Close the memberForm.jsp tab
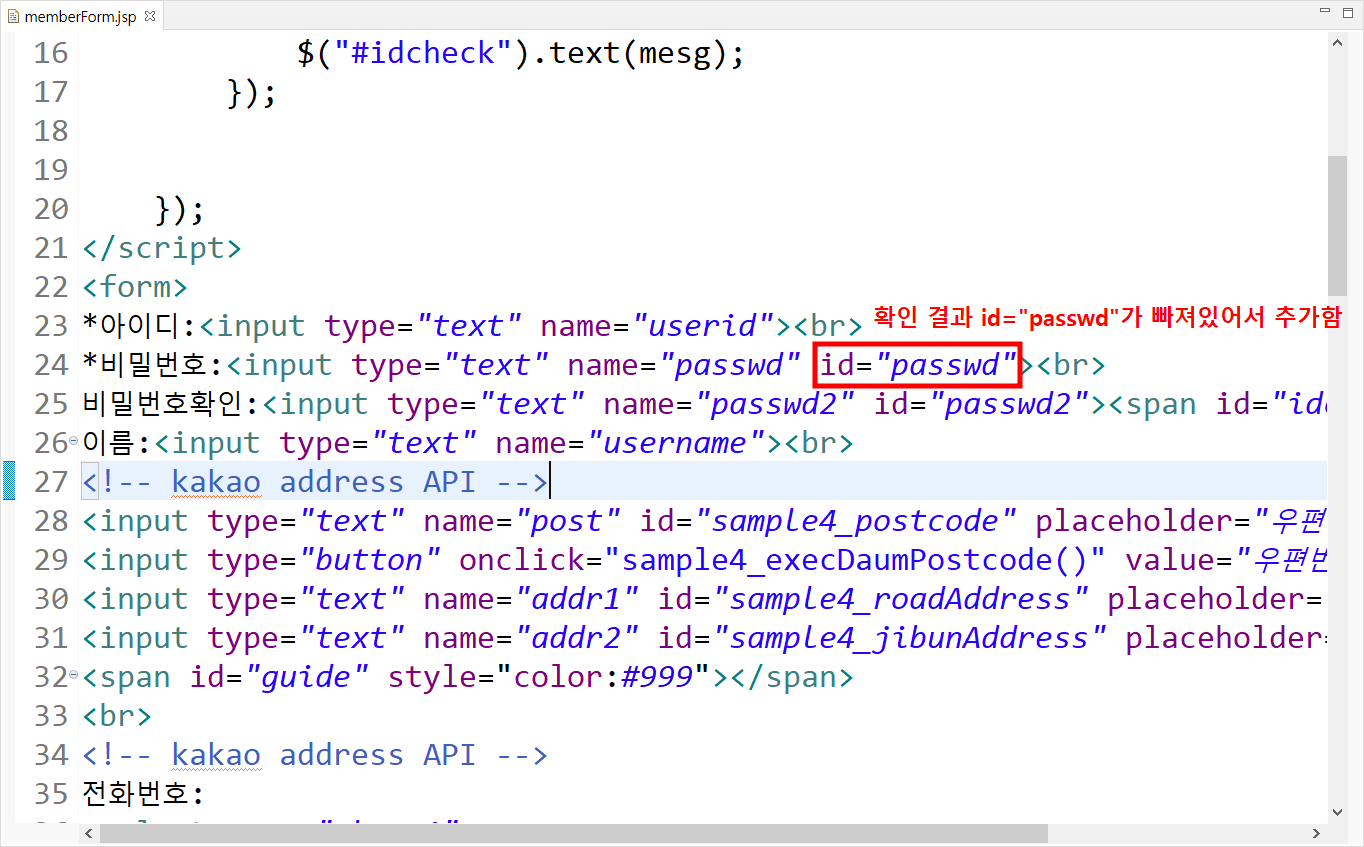This screenshot has height=847, width=1364. pos(149,17)
